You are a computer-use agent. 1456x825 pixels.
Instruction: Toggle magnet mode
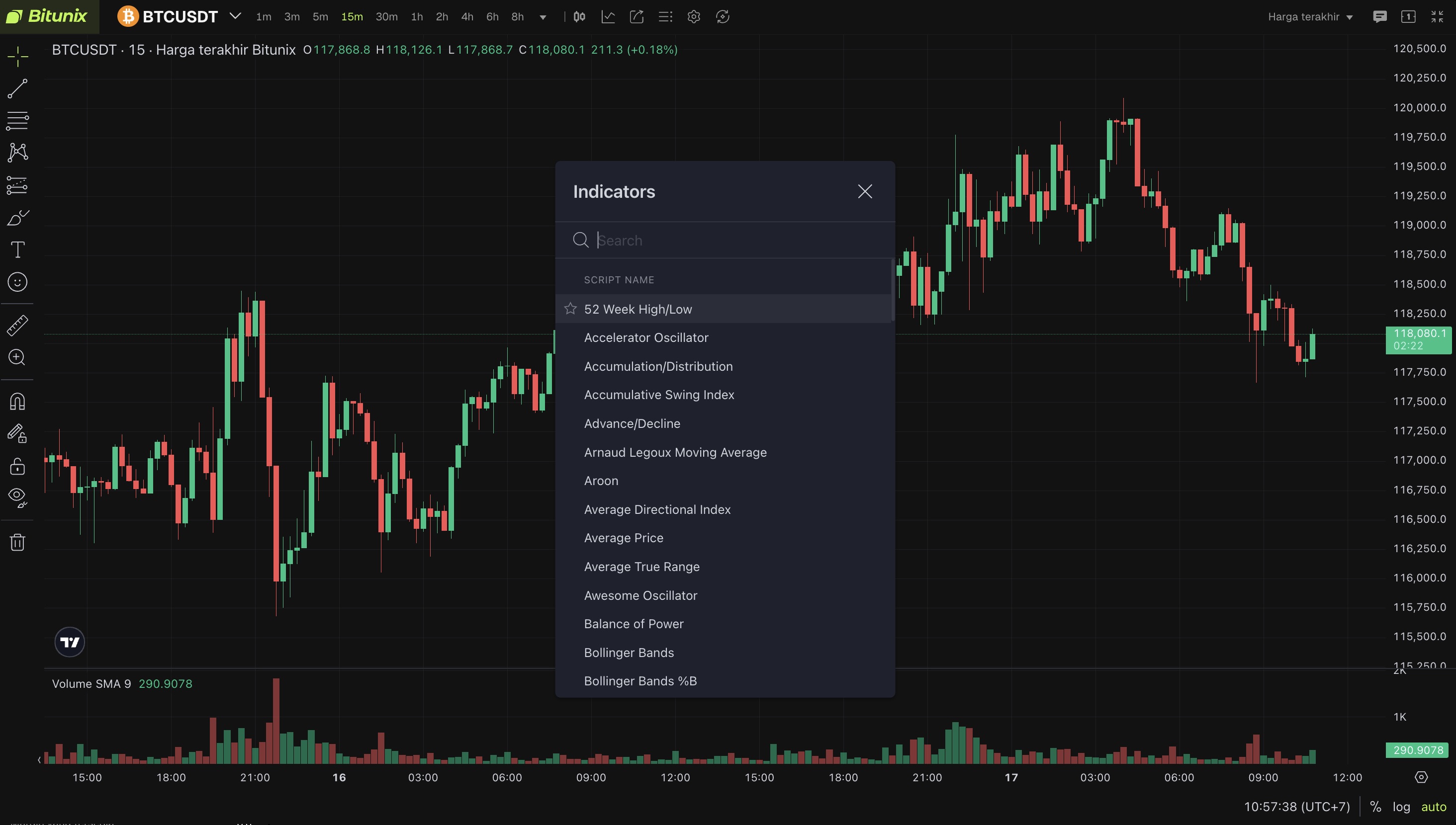[17, 401]
